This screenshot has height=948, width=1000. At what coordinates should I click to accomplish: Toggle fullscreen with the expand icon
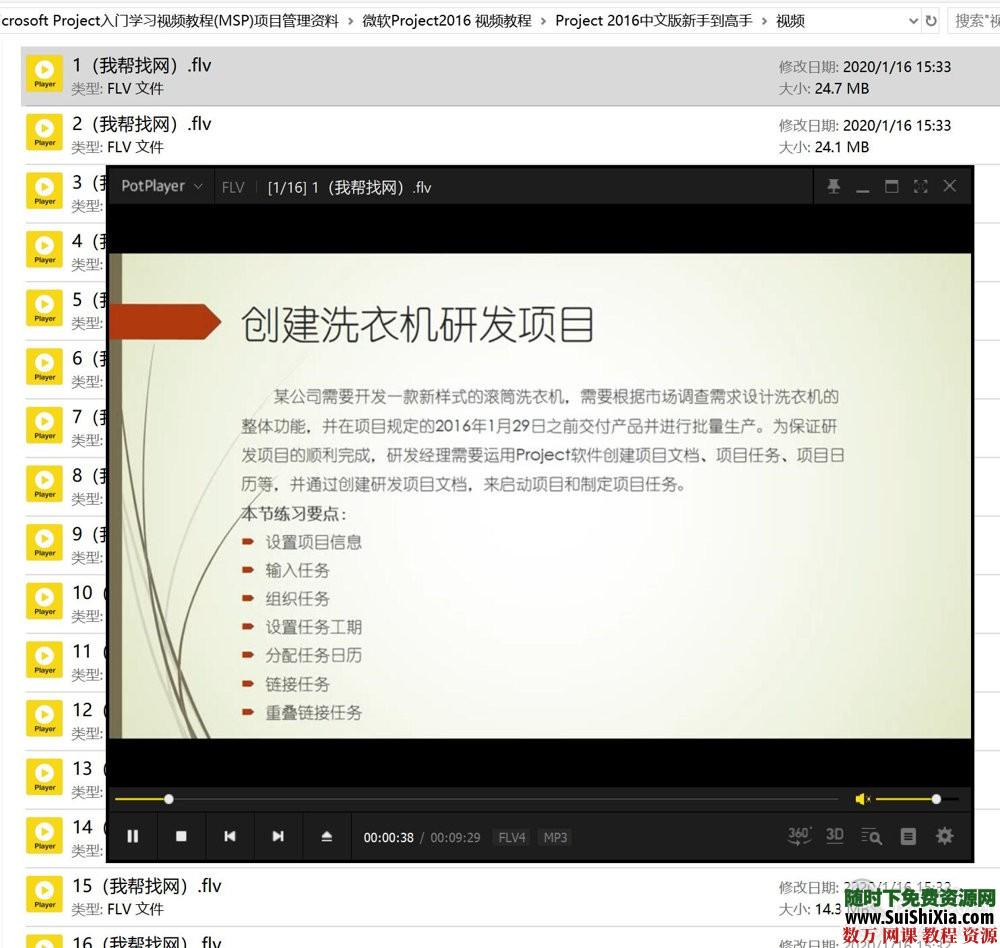(x=920, y=186)
